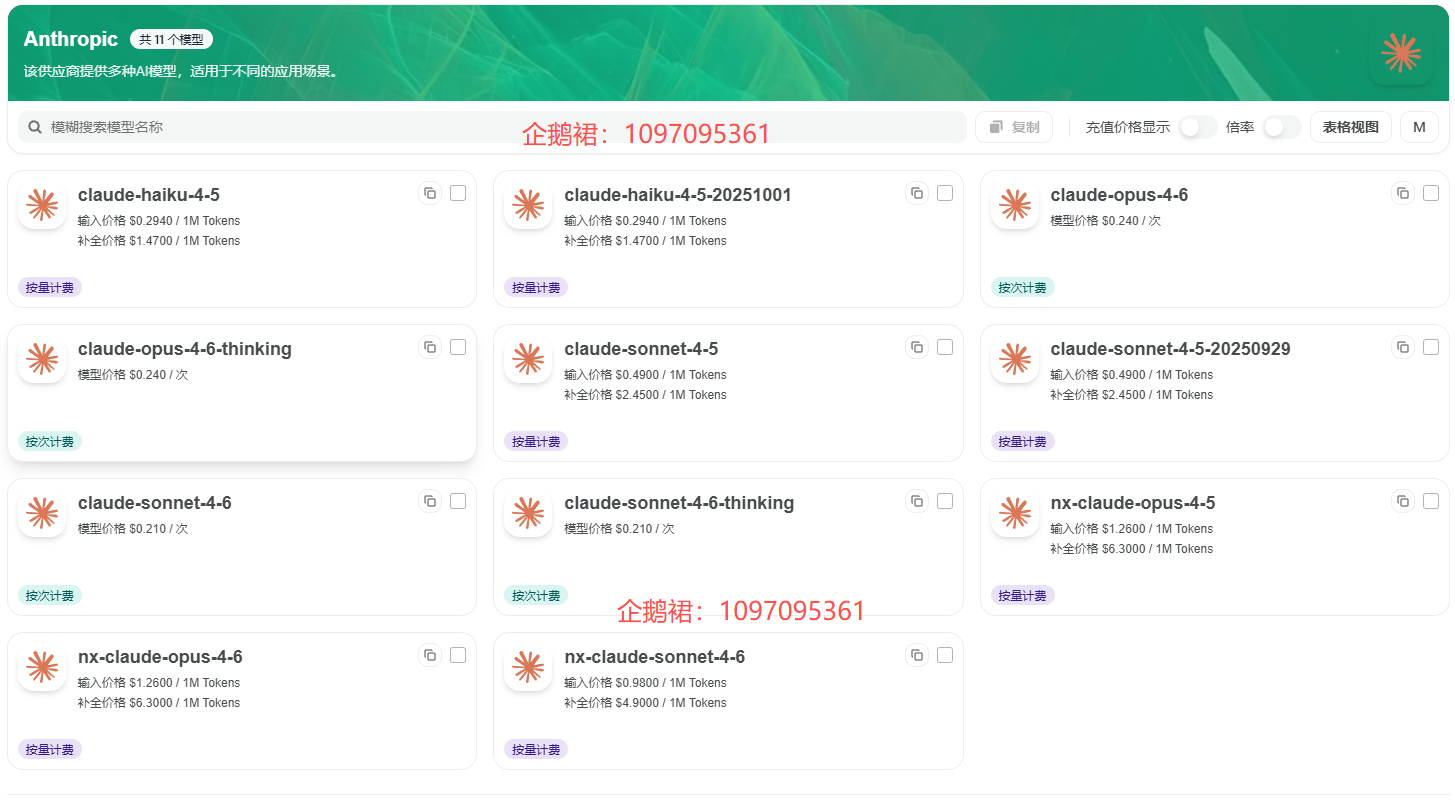Copy claude-sonnet-4-5-20250929 model name icon
Screen dimensions: 1455x811
[x=1403, y=347]
